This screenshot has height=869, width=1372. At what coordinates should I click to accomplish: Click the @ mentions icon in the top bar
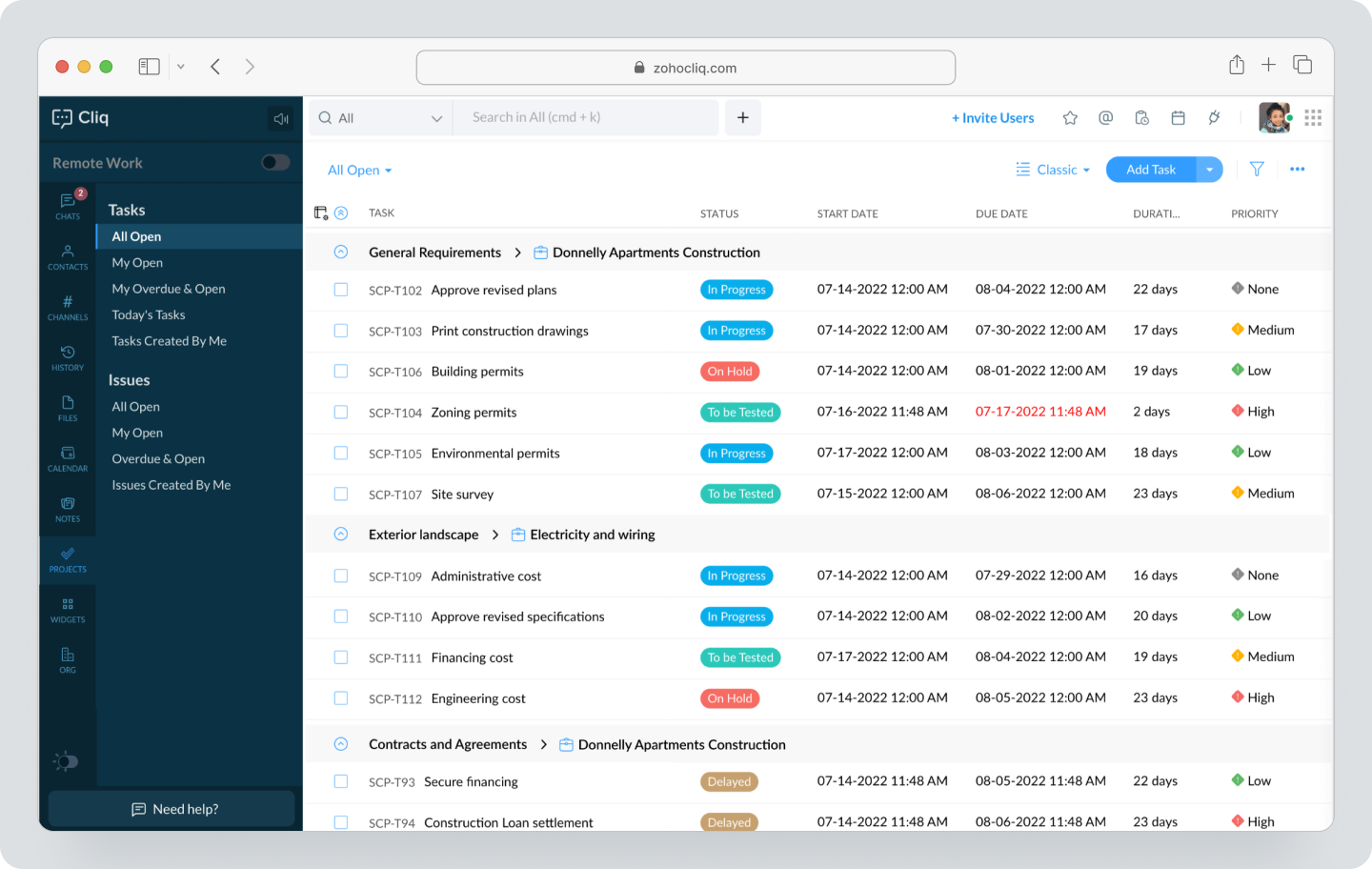1105,117
